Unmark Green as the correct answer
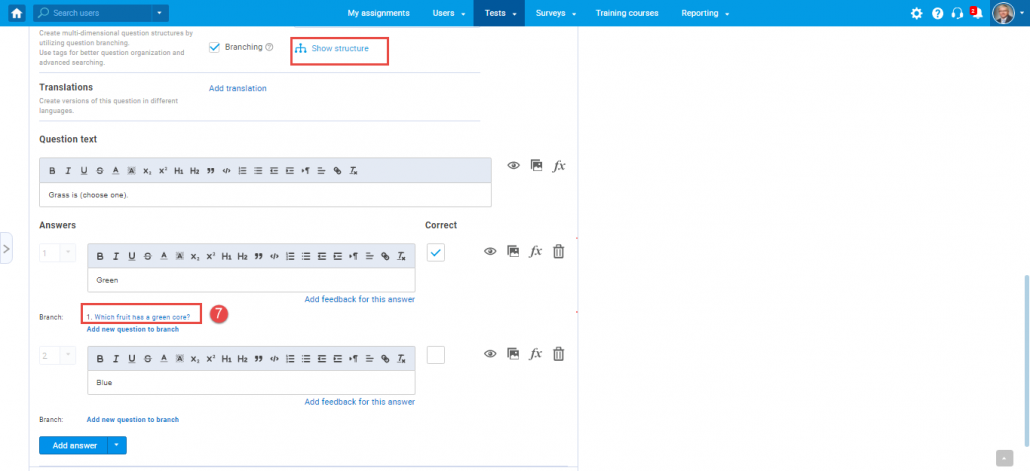The image size is (1030, 471). coord(435,253)
